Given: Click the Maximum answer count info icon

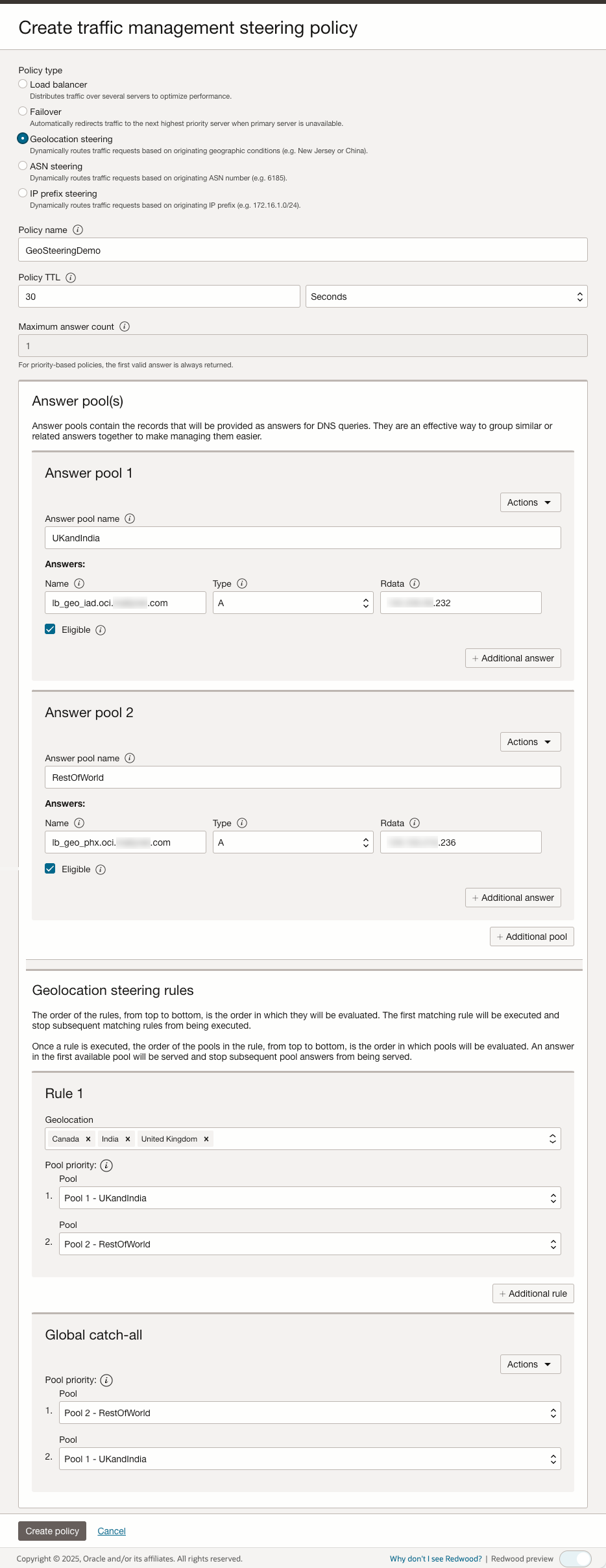Looking at the screenshot, I should point(125,326).
